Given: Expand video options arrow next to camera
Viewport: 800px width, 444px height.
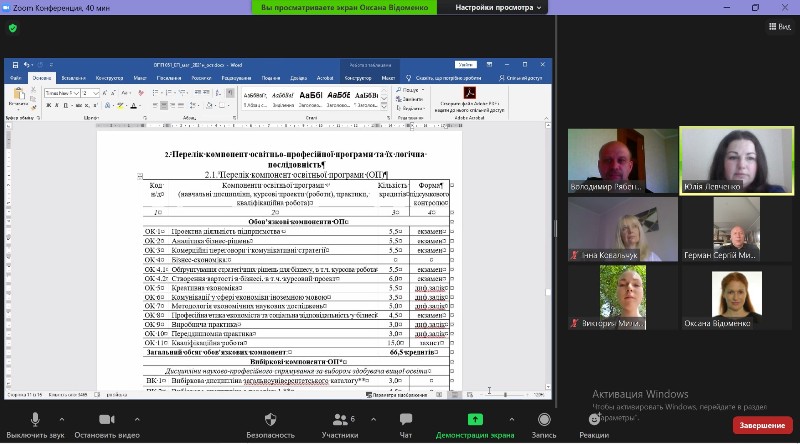Looking at the screenshot, I should [145, 419].
